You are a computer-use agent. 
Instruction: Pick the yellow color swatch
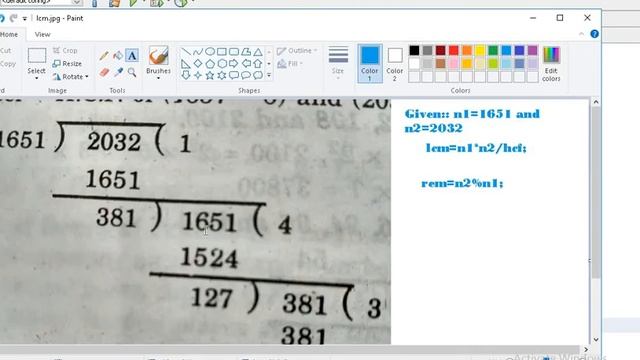[480, 50]
